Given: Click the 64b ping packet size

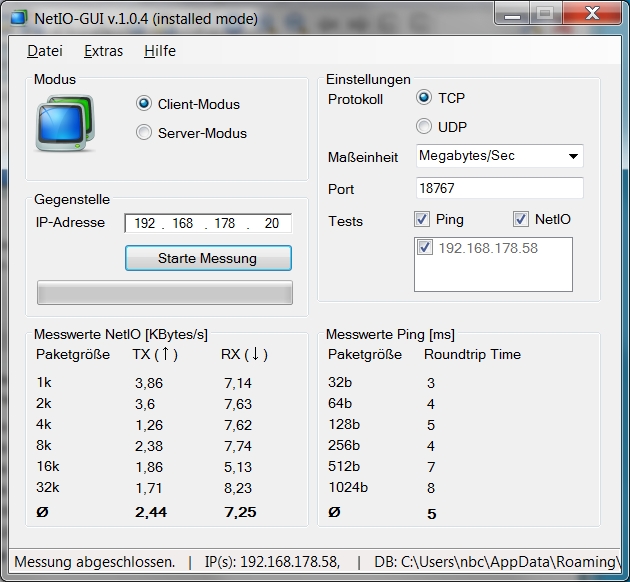Looking at the screenshot, I should coord(340,403).
